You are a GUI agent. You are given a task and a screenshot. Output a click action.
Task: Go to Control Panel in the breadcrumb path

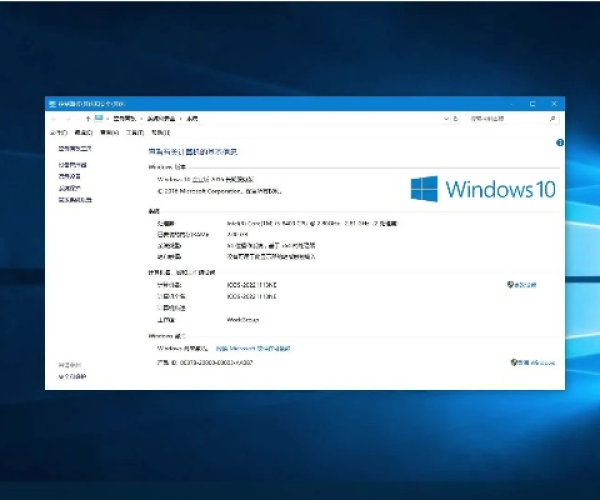tap(124, 119)
